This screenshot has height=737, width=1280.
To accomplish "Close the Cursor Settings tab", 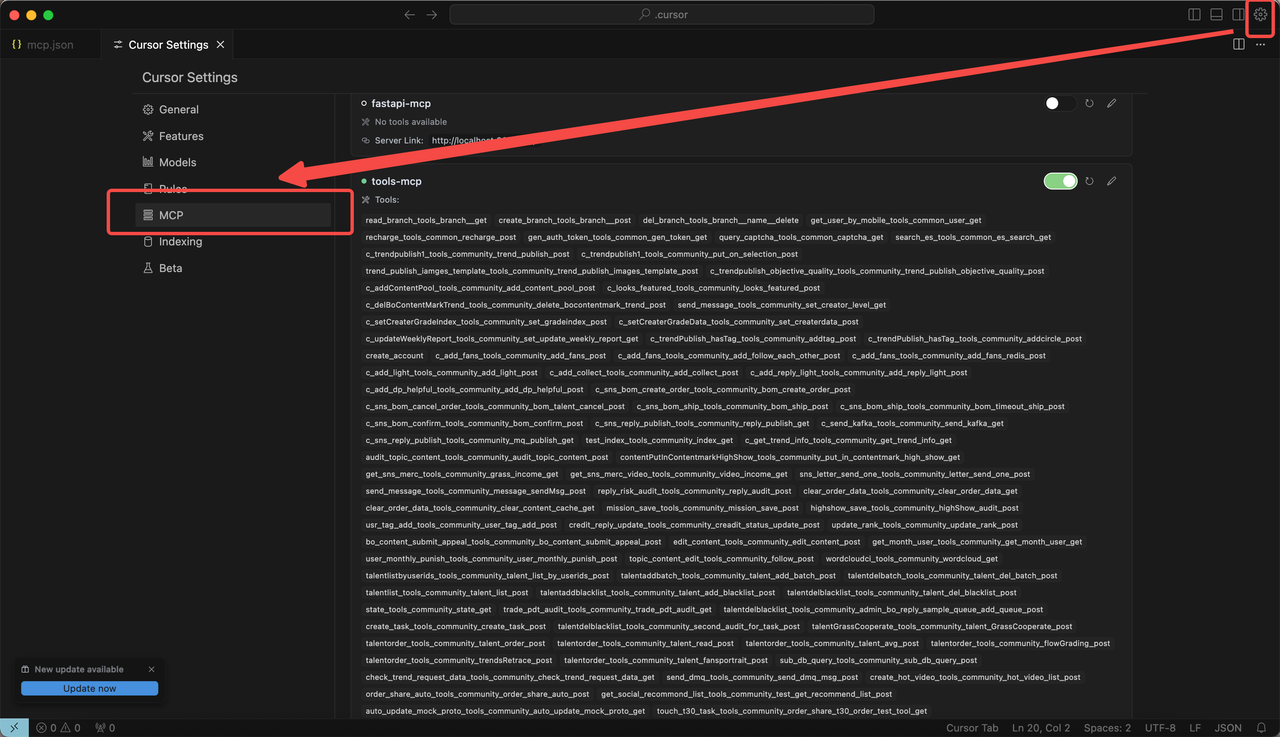I will (x=220, y=45).
